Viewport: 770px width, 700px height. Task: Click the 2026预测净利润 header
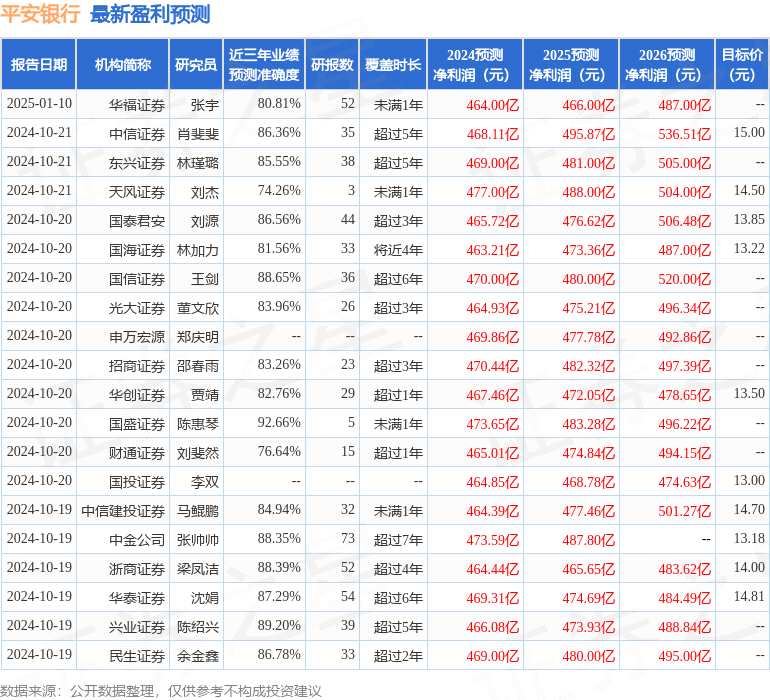(x=667, y=64)
